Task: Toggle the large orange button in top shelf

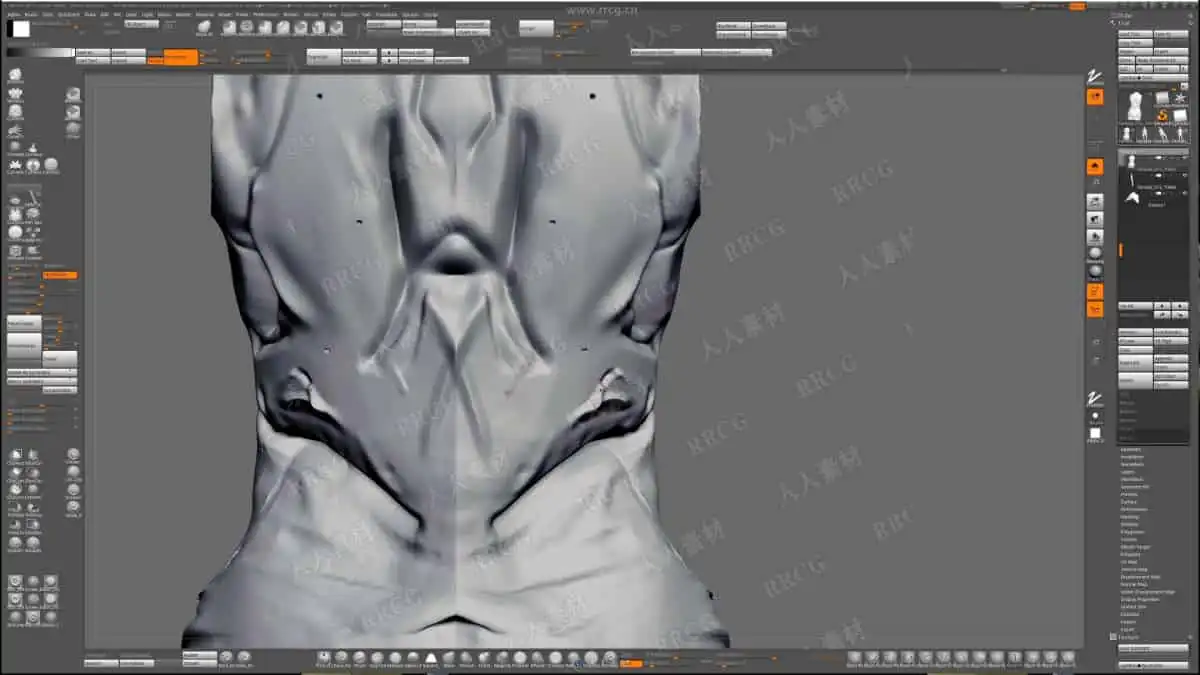Action: point(181,57)
